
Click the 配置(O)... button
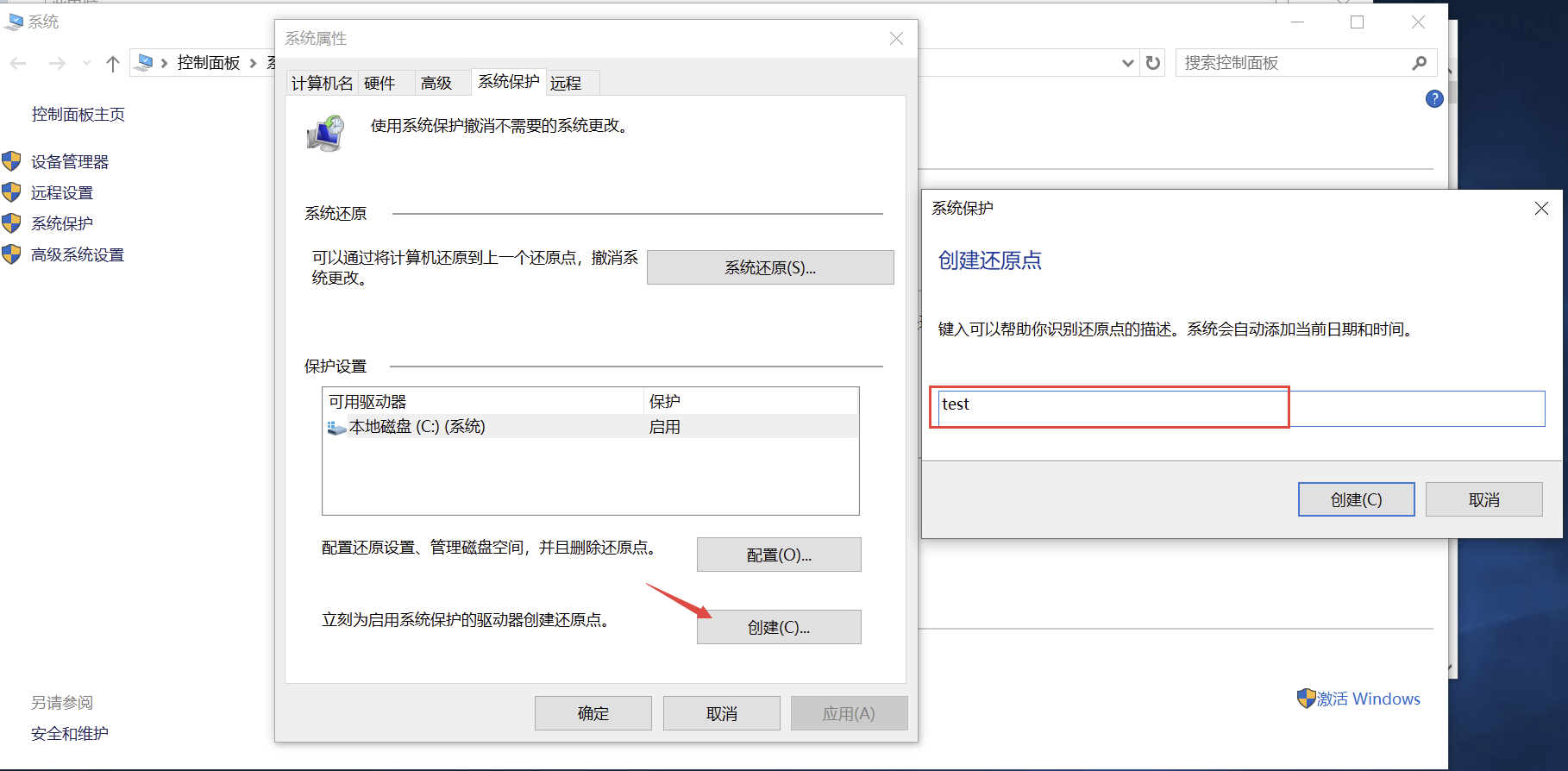[x=779, y=555]
